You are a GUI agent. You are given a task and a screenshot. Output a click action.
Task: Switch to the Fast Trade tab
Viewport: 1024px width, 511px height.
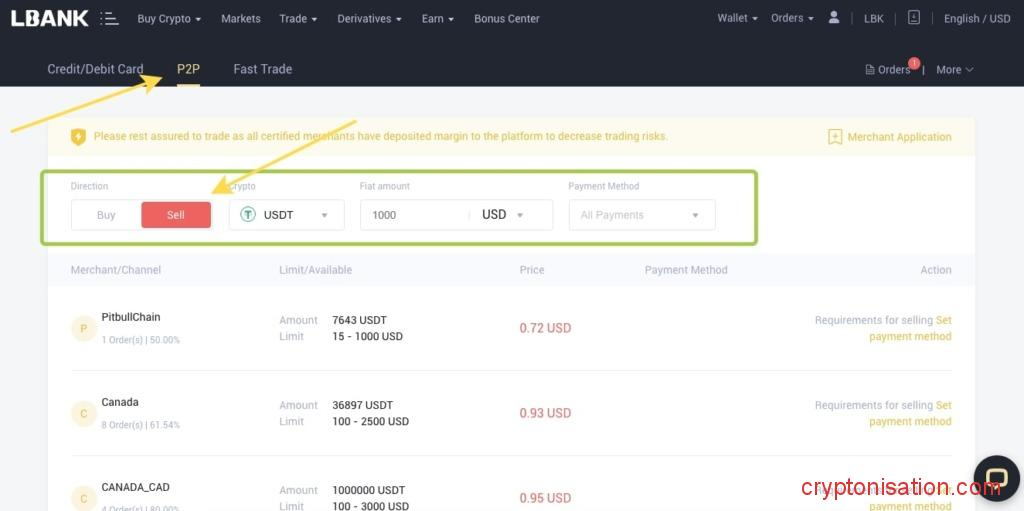click(262, 69)
